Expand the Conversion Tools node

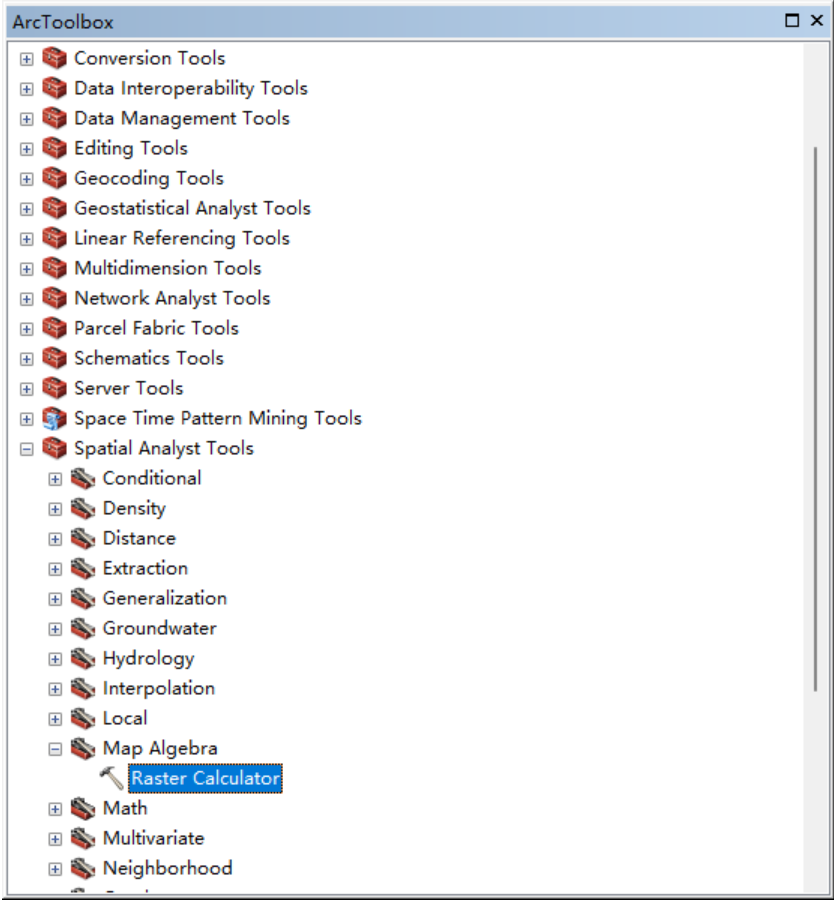[26, 59]
